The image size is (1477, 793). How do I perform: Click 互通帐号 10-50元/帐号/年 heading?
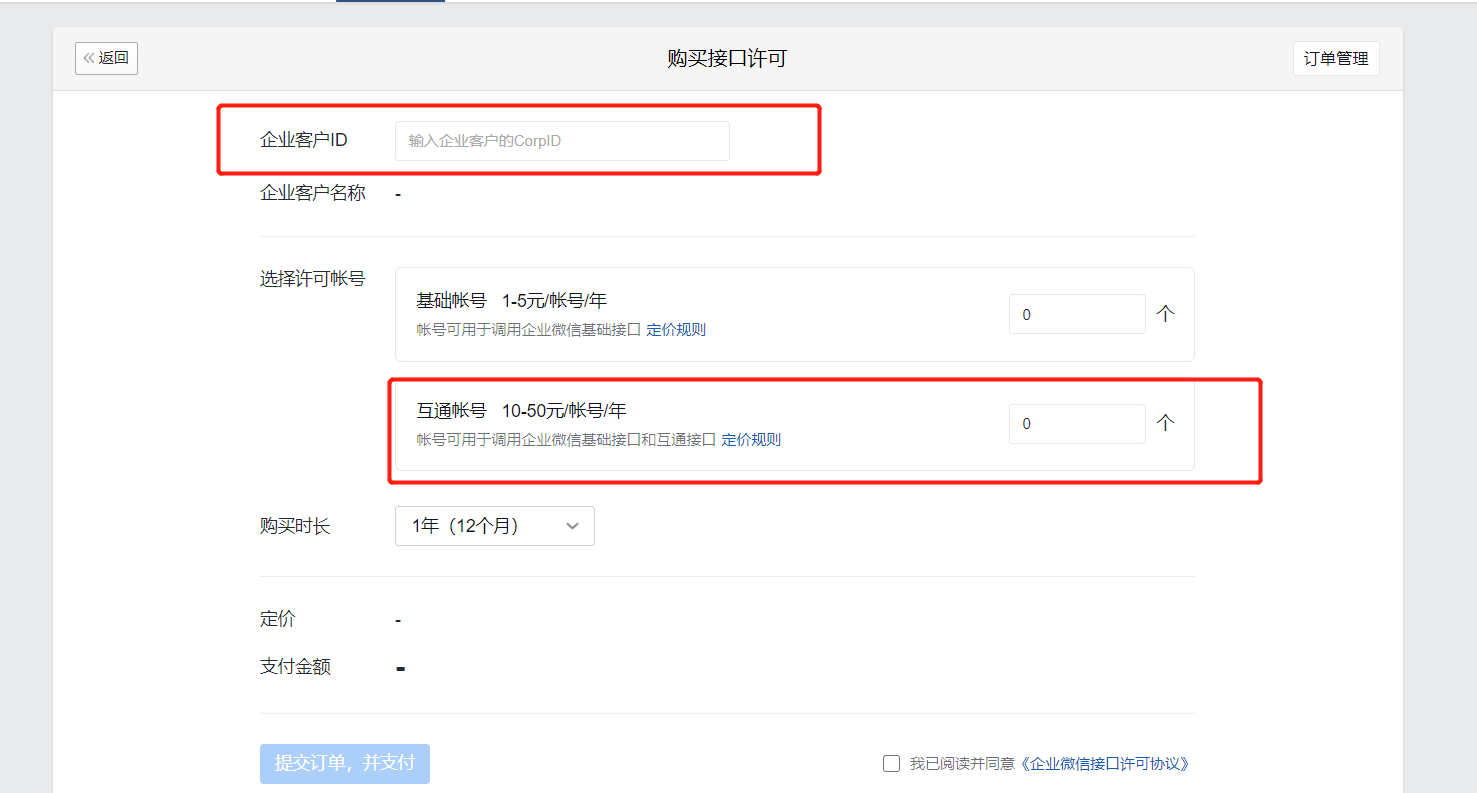pyautogui.click(x=521, y=411)
